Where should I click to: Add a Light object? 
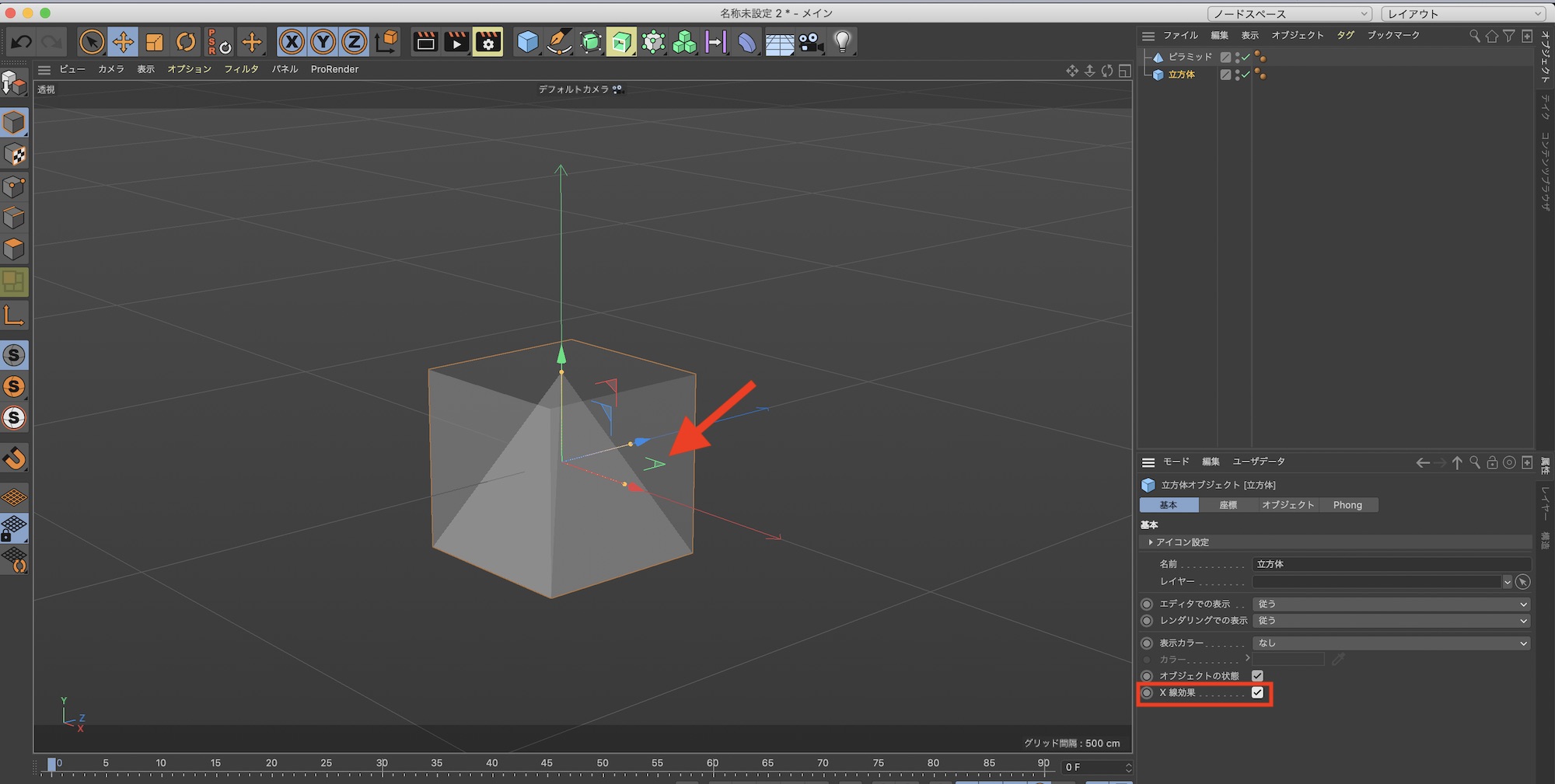(842, 42)
